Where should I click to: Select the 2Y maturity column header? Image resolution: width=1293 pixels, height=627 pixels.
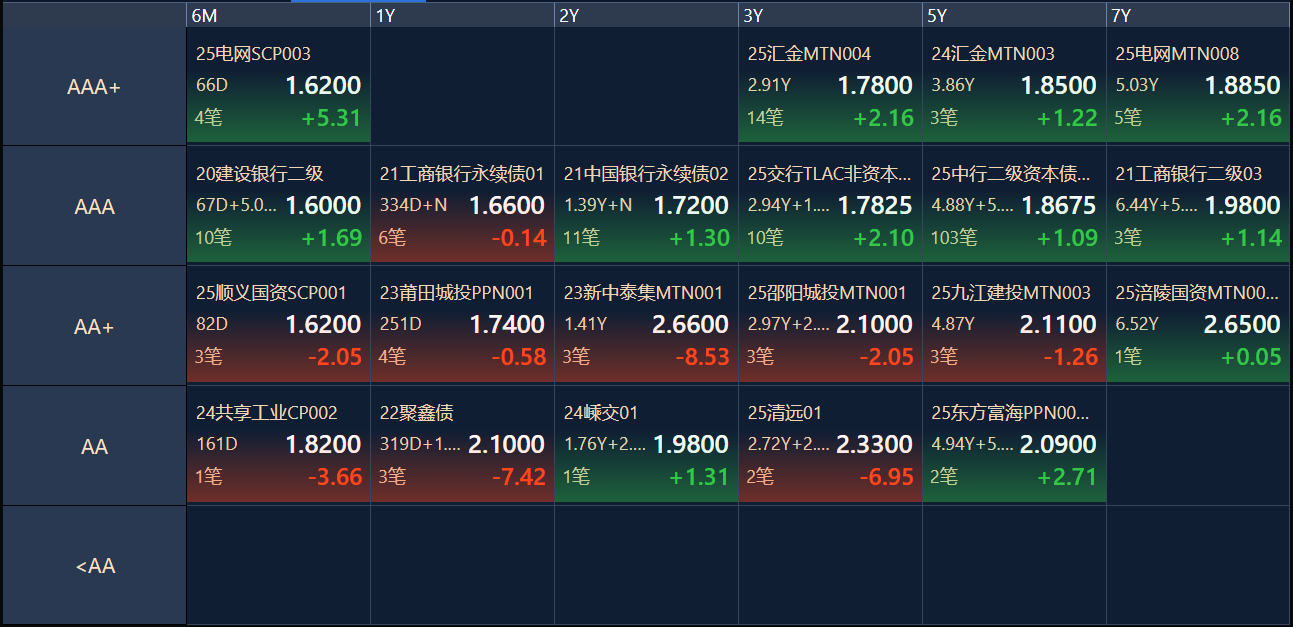click(646, 15)
